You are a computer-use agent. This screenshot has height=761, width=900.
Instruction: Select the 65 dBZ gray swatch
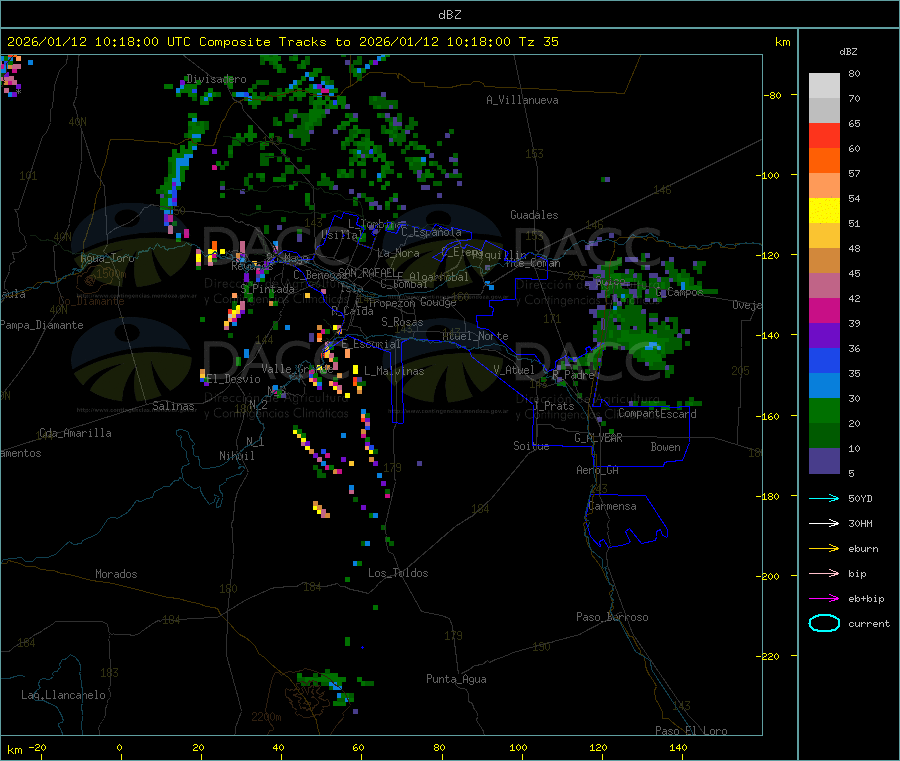(x=824, y=111)
